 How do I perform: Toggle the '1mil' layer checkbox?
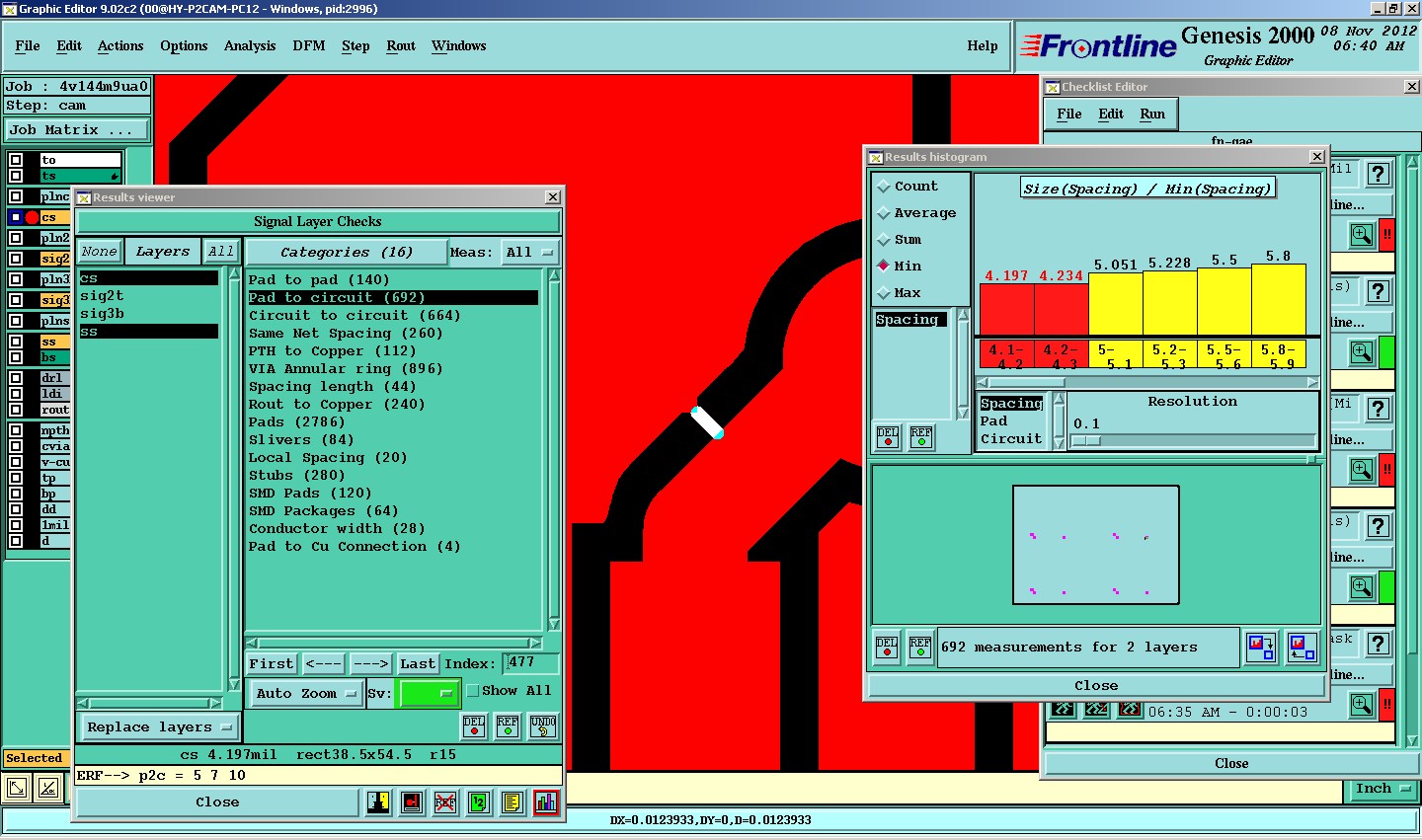[x=16, y=525]
